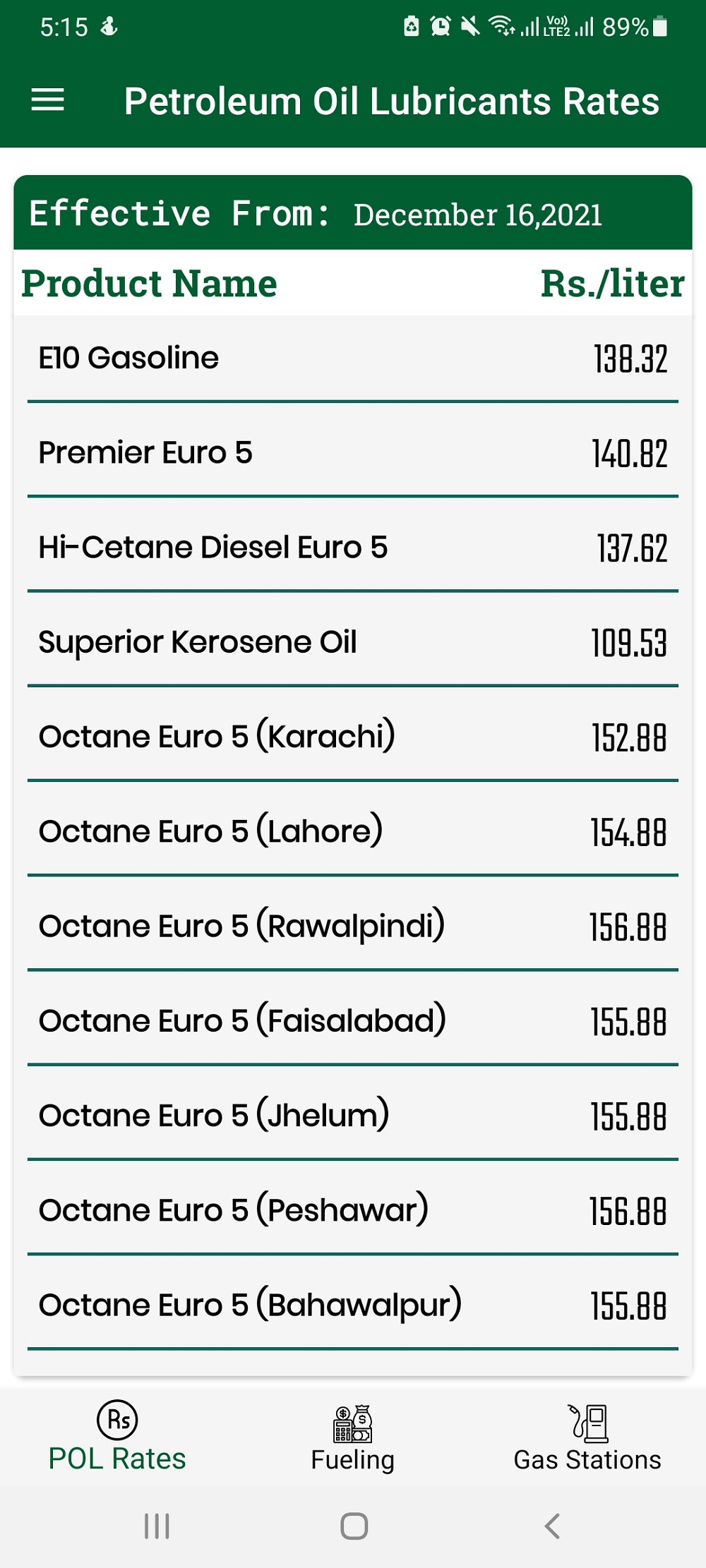Open the hamburger navigation menu
Screen dimensions: 706x1568
pyautogui.click(x=48, y=101)
